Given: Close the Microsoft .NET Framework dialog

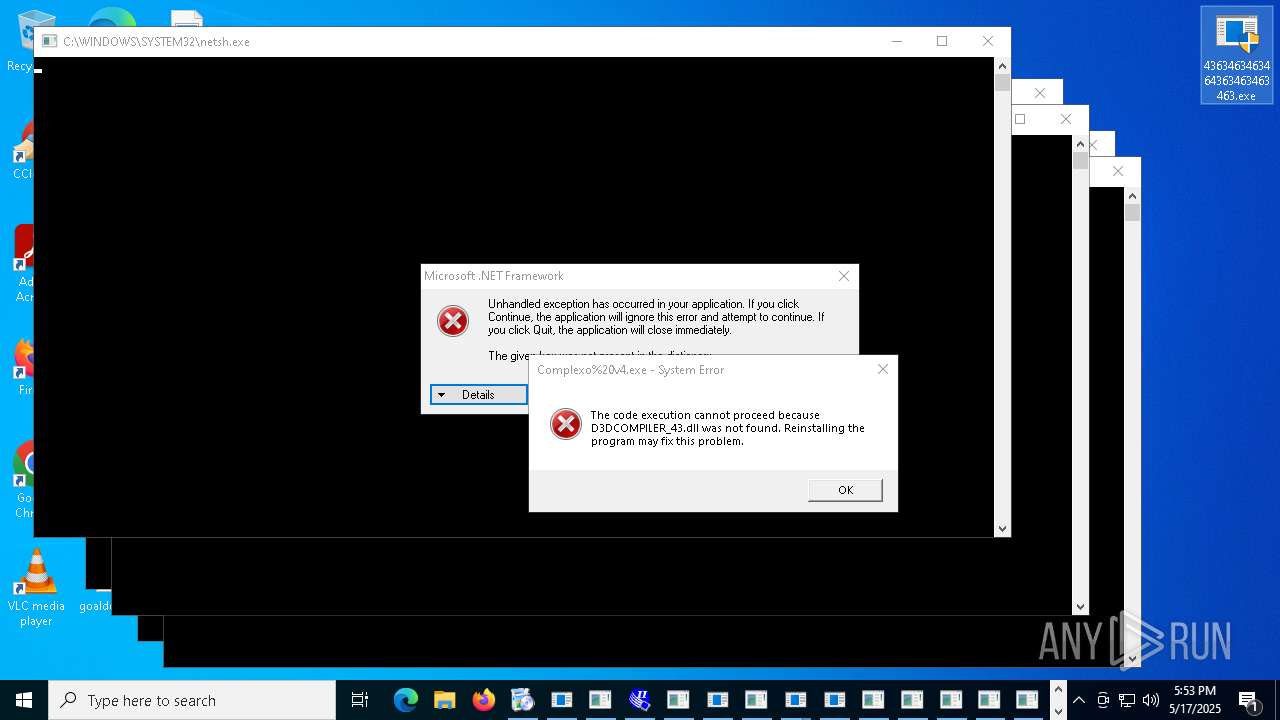Looking at the screenshot, I should (844, 276).
